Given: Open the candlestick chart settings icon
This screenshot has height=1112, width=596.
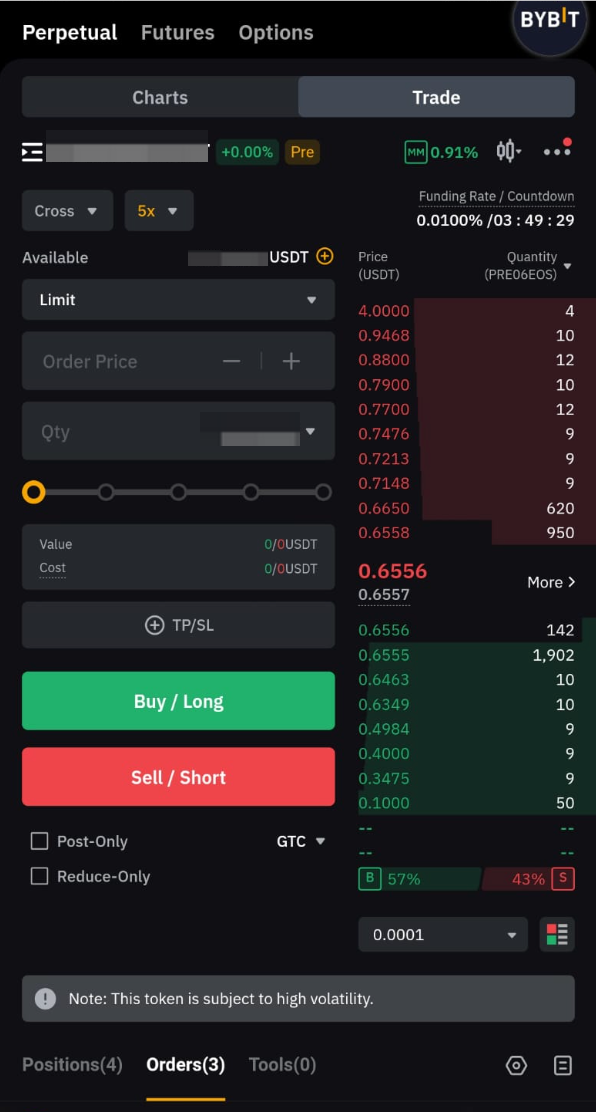Looking at the screenshot, I should (509, 151).
